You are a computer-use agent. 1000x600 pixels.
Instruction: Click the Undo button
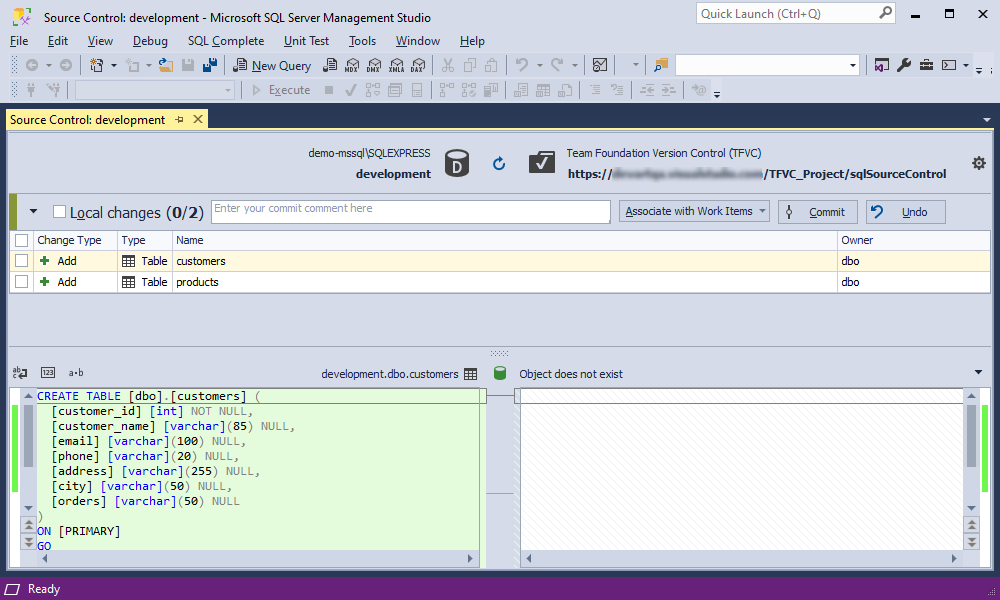(906, 212)
